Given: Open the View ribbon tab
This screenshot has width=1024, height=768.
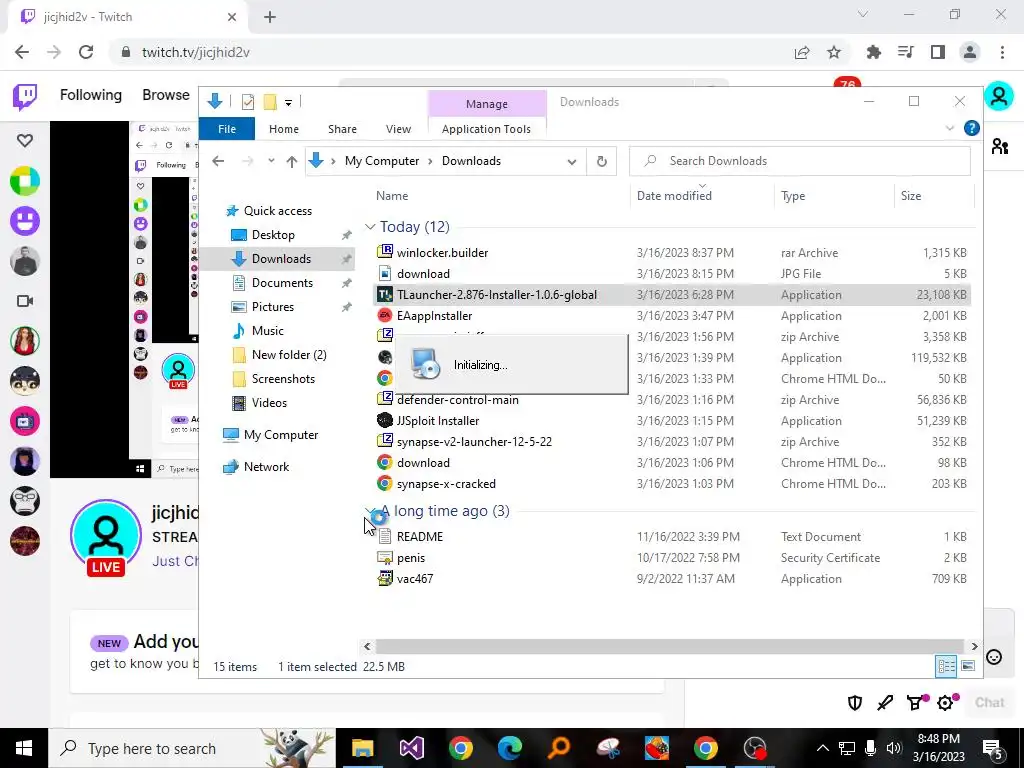Looking at the screenshot, I should pos(398,129).
